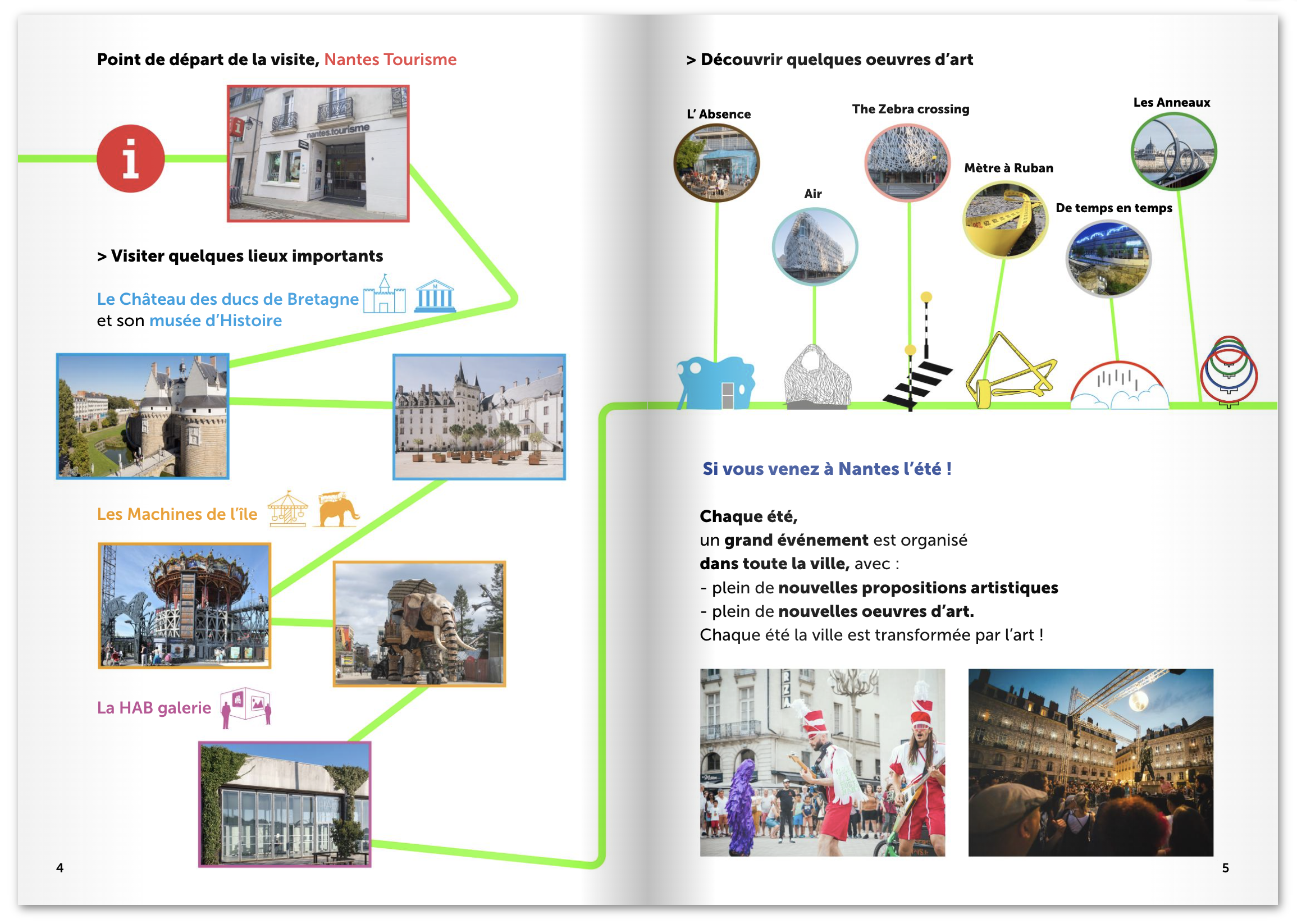Click the HAB galerie building photo
Viewport: 1297px width, 924px height.
tap(285, 803)
